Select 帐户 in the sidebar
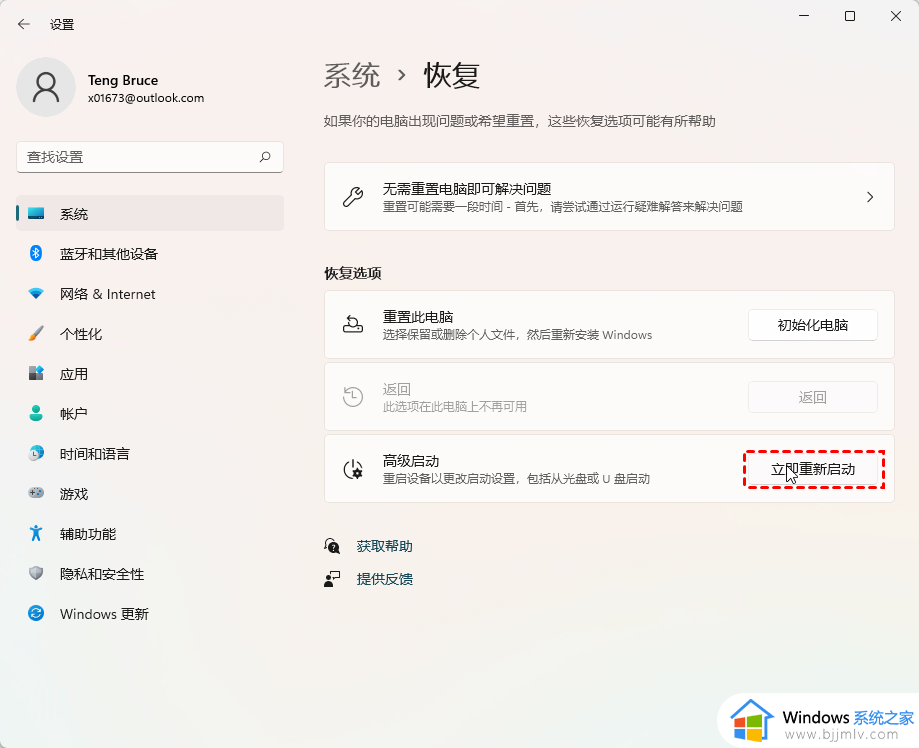The image size is (919, 748). [150, 413]
